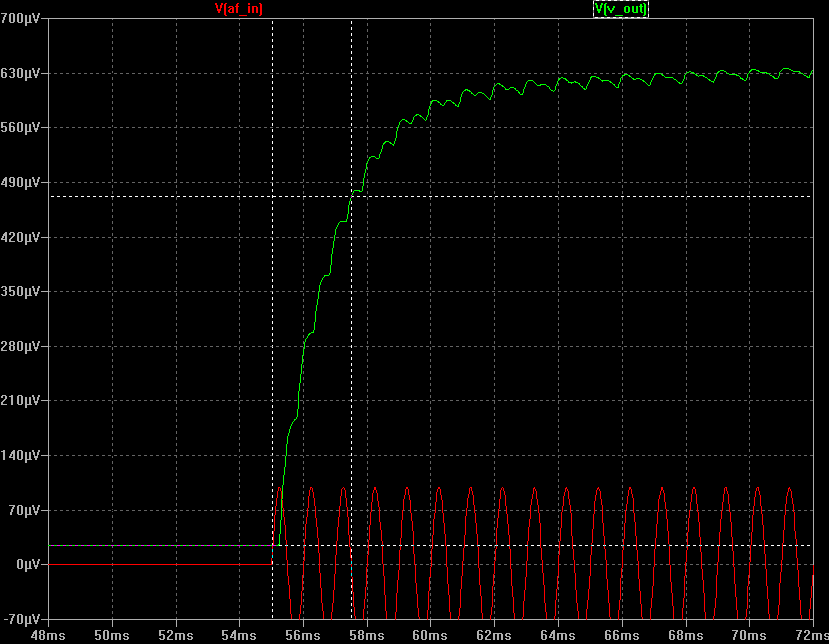Click the 630µV y-axis tick label
This screenshot has height=644, width=829.
click(x=21, y=74)
